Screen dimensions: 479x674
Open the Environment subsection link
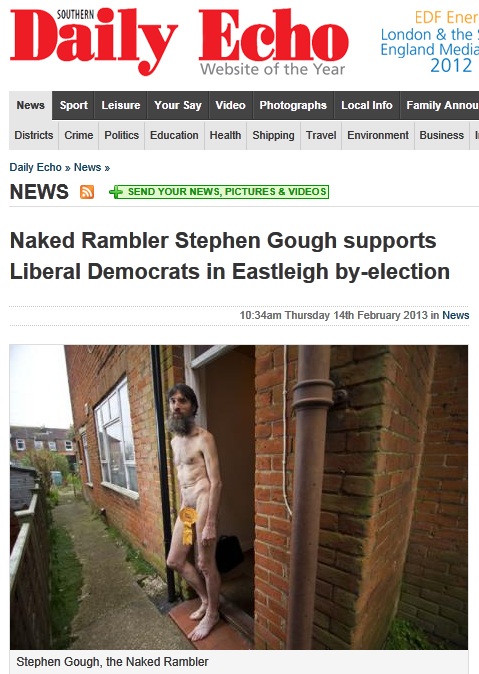(378, 135)
